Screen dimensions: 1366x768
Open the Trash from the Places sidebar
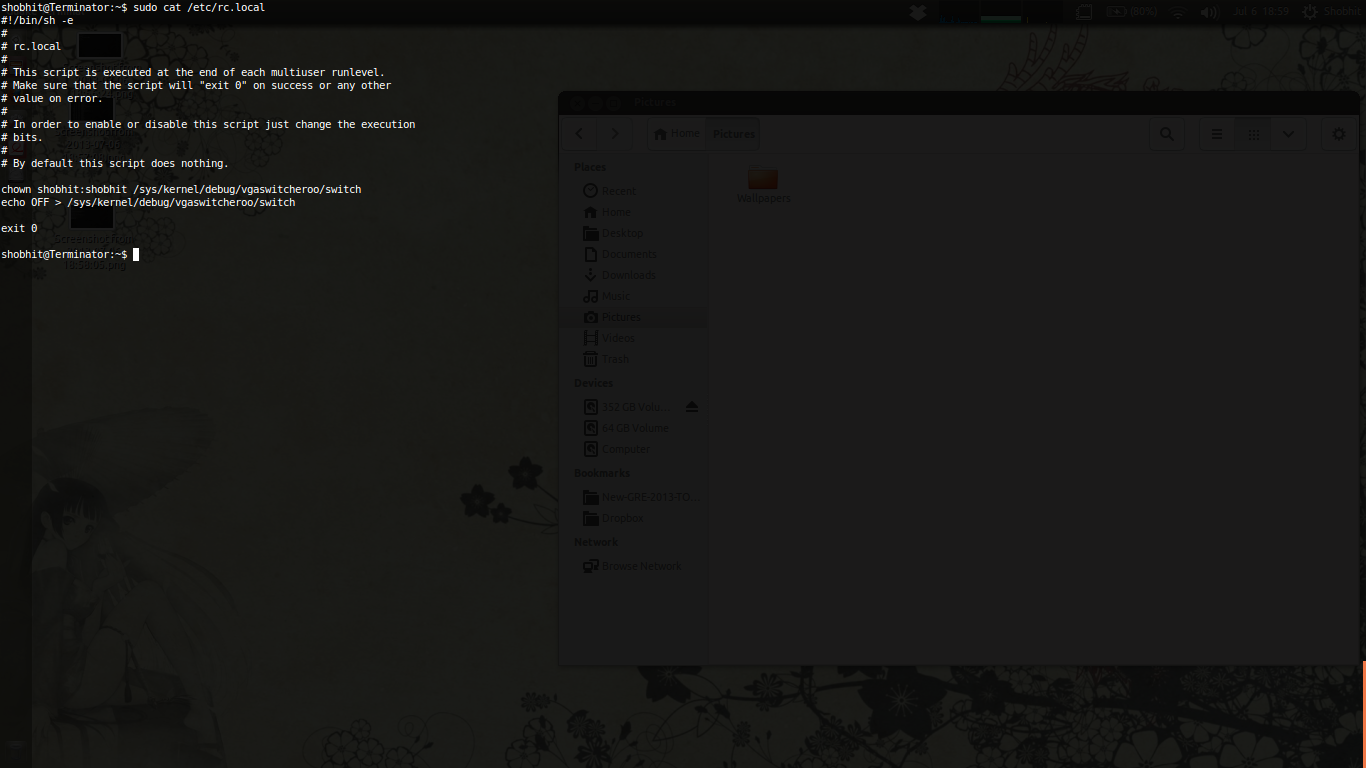pos(615,359)
